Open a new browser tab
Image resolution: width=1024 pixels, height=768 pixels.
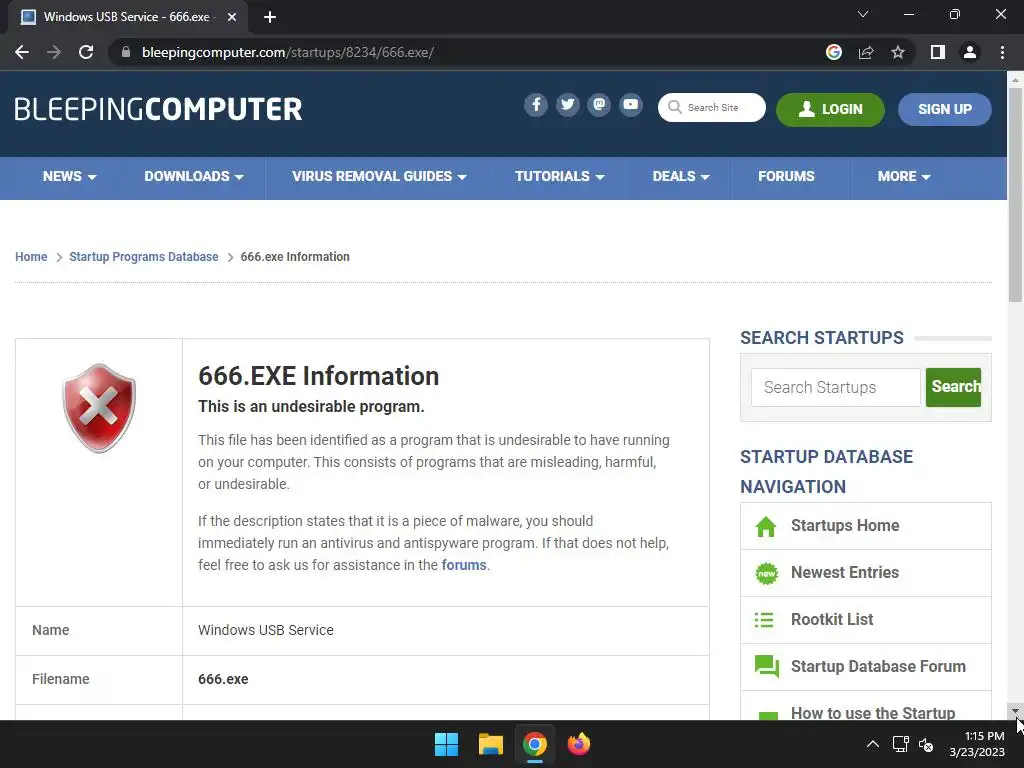click(270, 17)
